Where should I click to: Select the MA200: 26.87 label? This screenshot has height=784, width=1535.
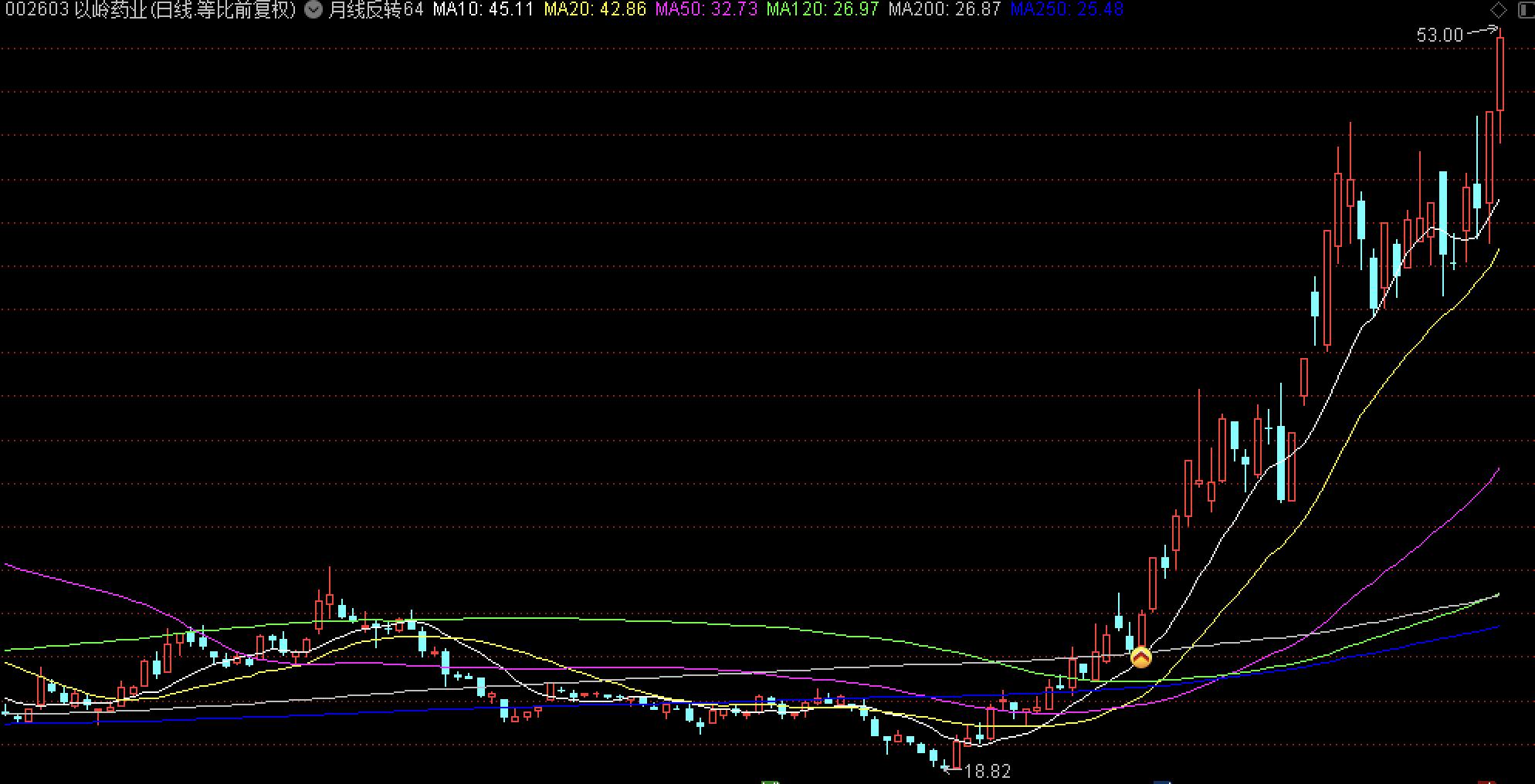click(944, 9)
